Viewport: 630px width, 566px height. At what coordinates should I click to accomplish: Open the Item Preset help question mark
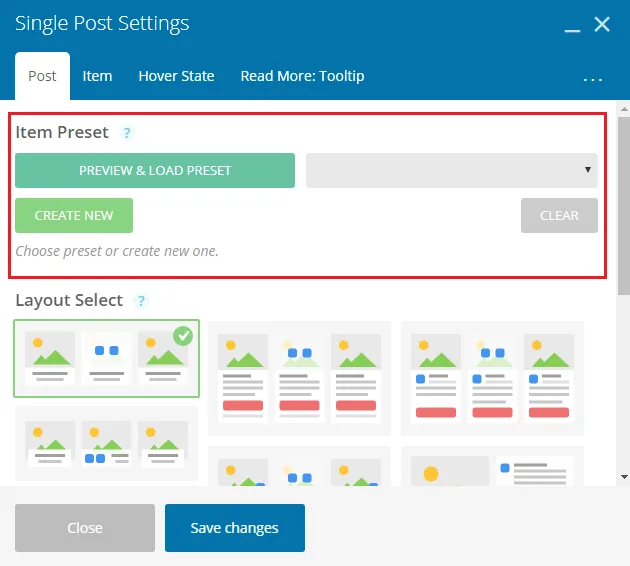[x=127, y=133]
